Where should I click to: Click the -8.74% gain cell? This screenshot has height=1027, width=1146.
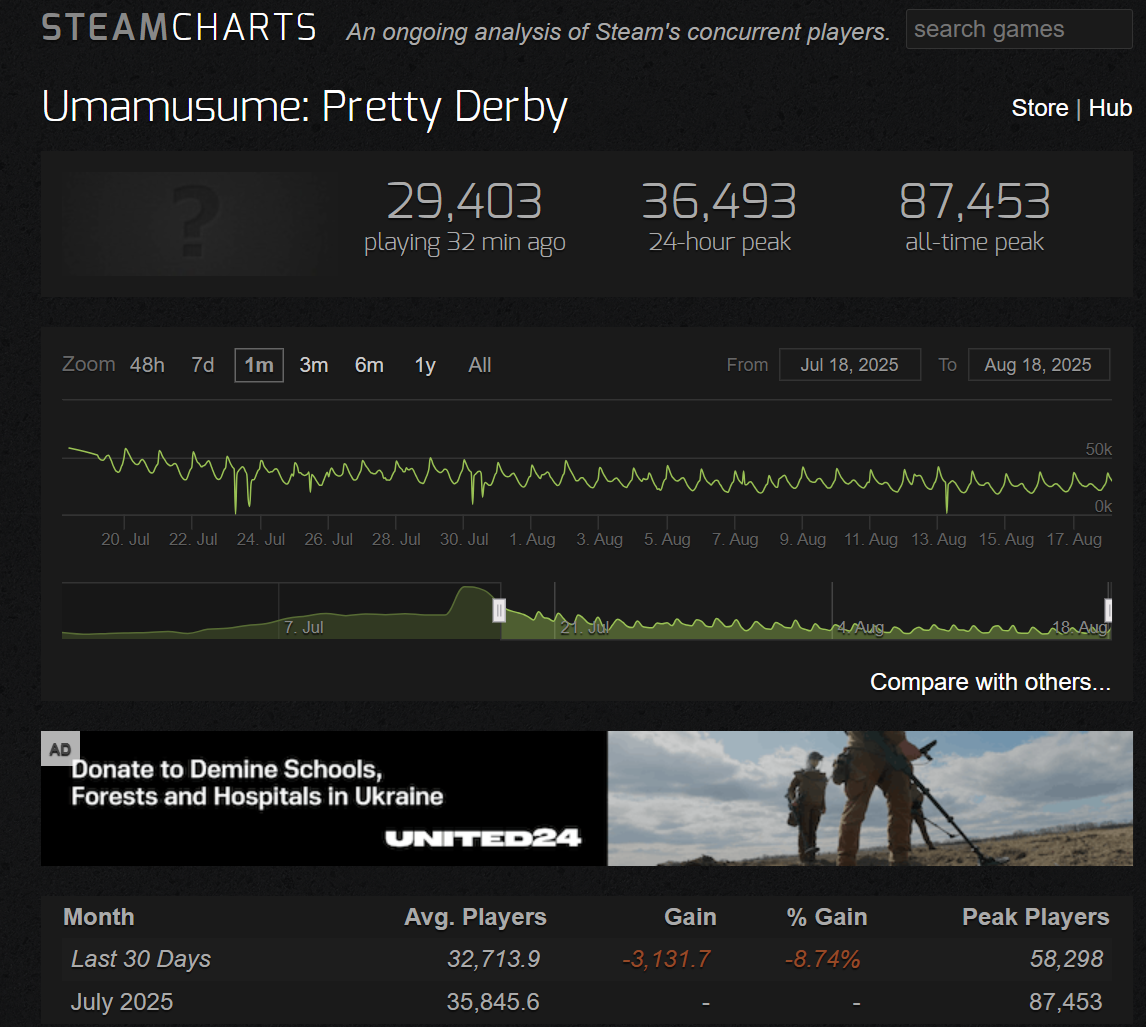pos(822,959)
